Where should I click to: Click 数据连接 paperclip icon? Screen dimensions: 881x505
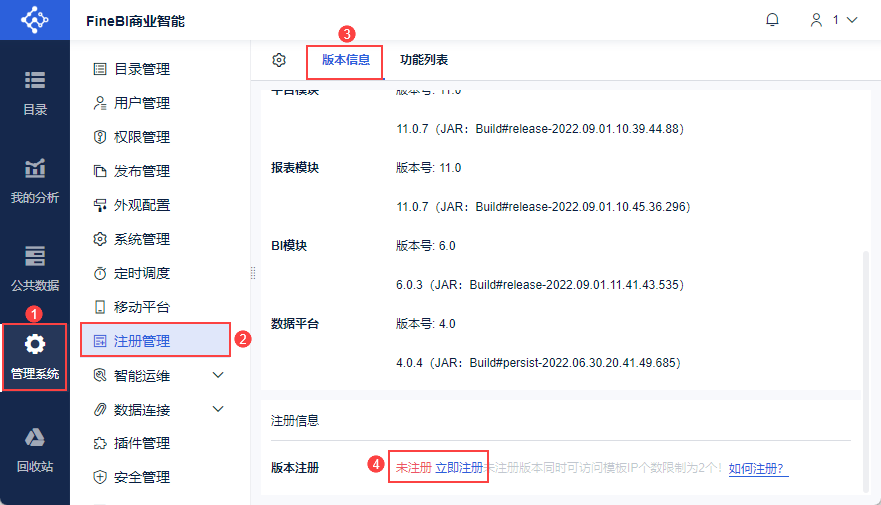pos(100,410)
